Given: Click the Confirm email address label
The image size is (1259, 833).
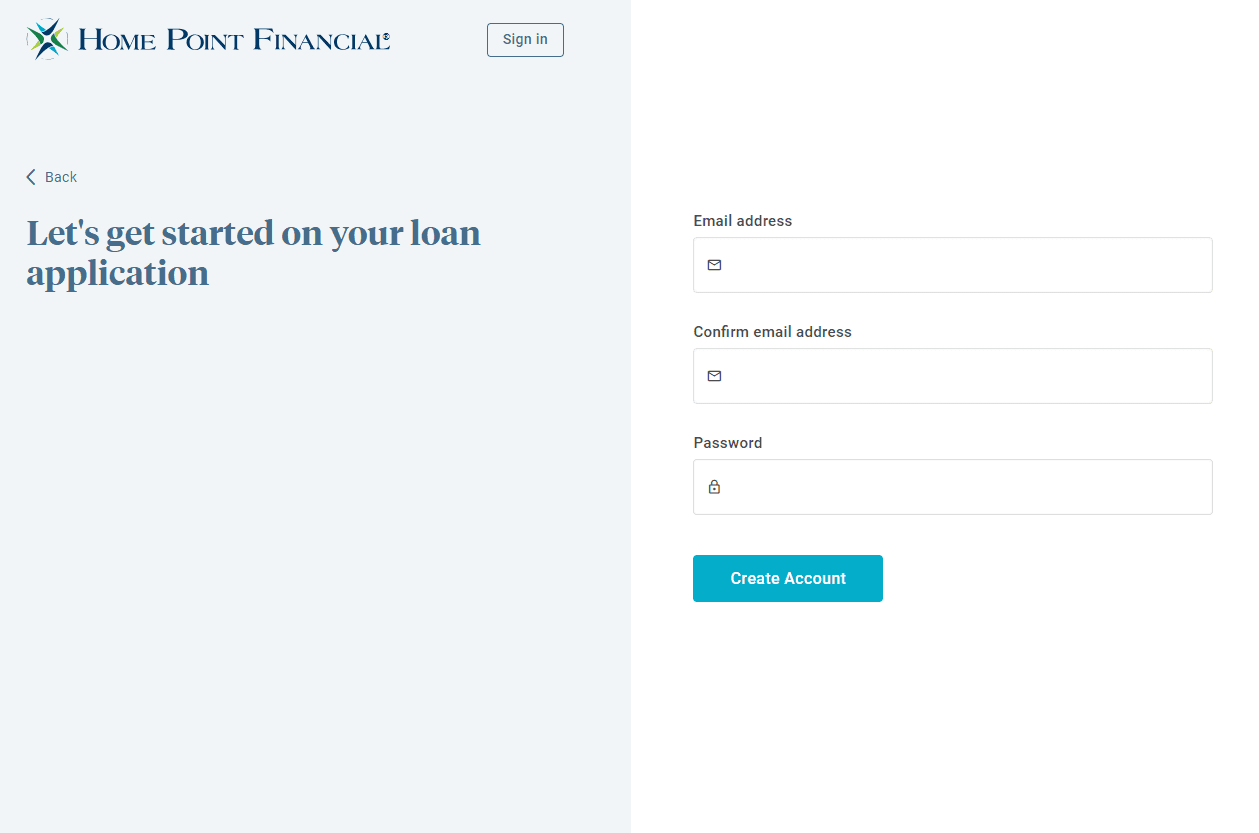Looking at the screenshot, I should click(x=772, y=331).
